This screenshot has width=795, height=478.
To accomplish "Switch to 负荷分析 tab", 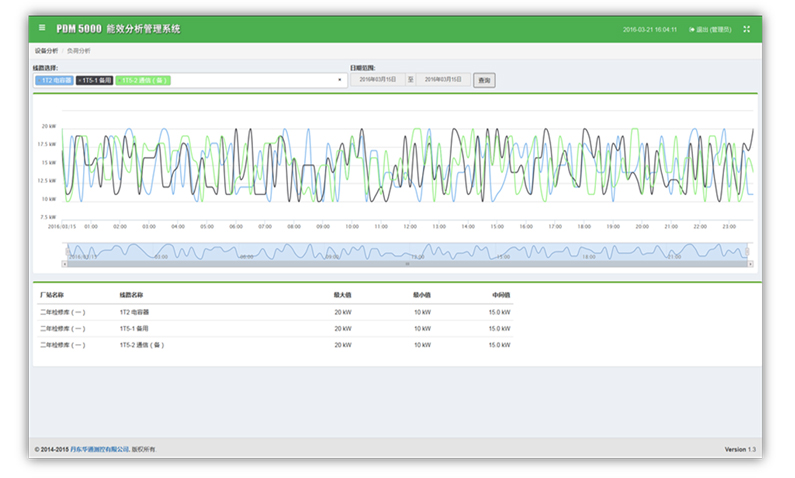I will click(x=78, y=50).
